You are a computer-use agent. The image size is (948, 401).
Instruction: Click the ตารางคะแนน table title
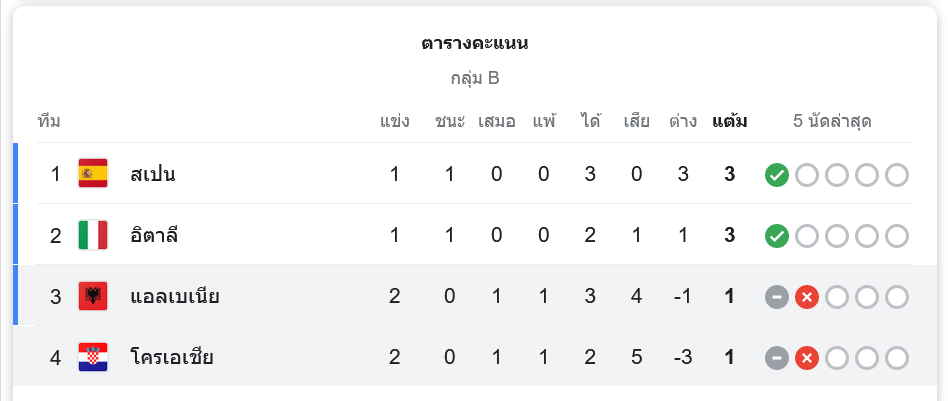point(475,44)
